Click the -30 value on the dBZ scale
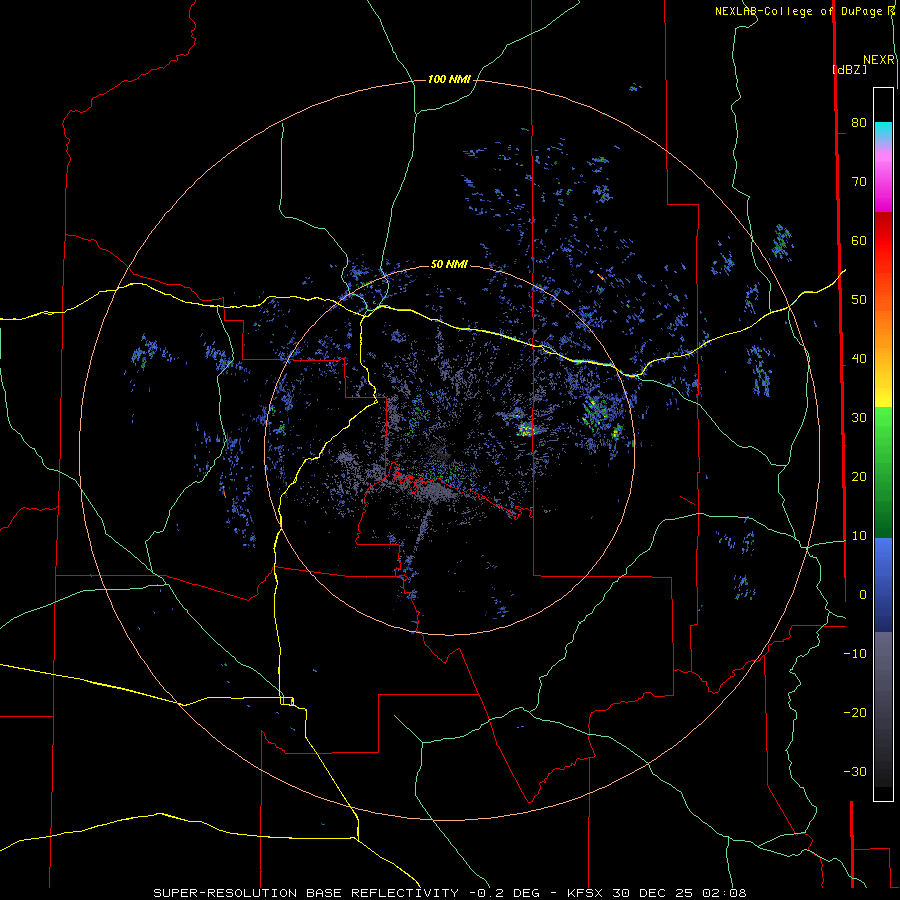This screenshot has width=900, height=900. click(855, 771)
